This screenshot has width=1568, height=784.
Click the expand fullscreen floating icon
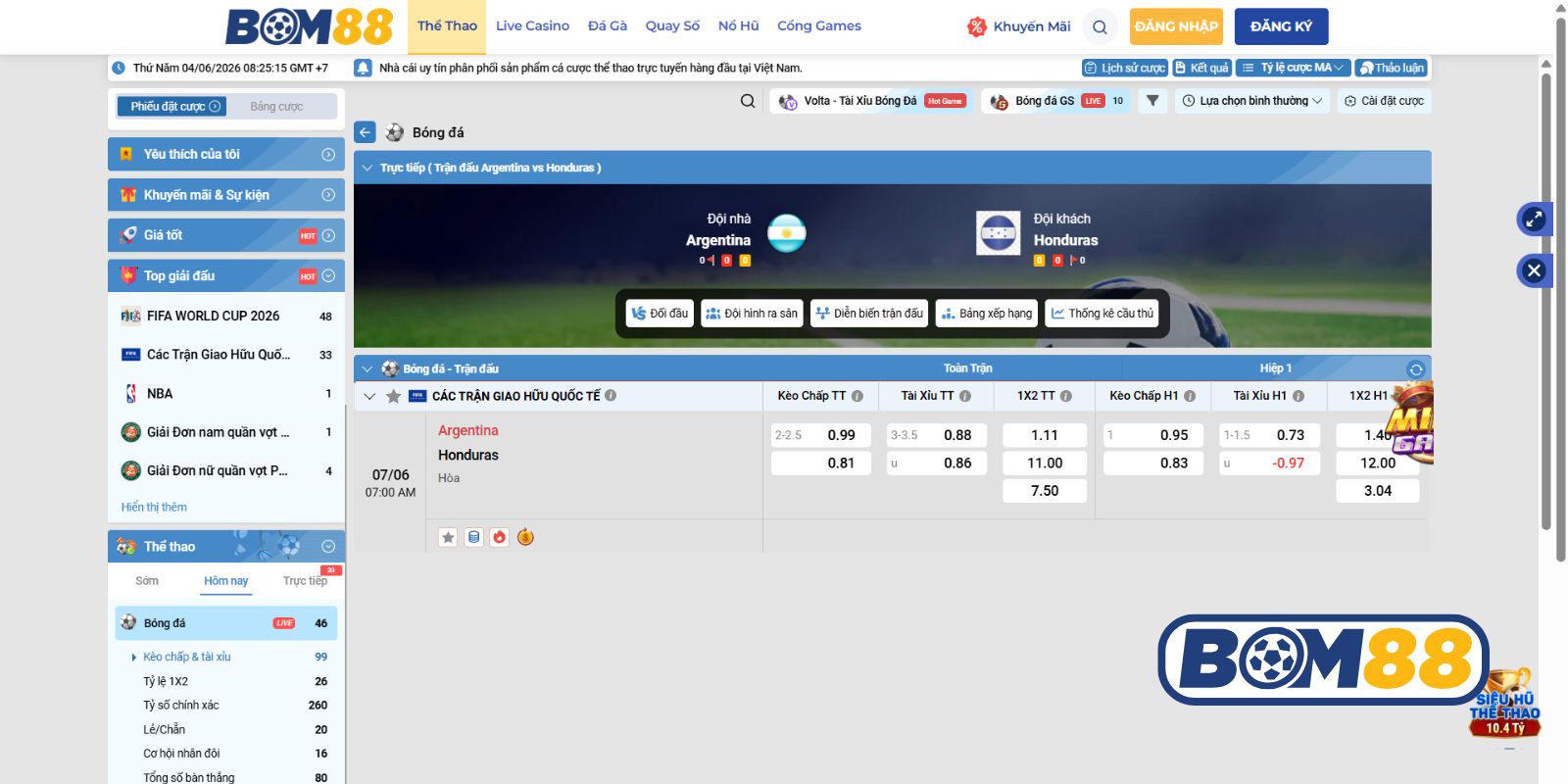pos(1535,219)
